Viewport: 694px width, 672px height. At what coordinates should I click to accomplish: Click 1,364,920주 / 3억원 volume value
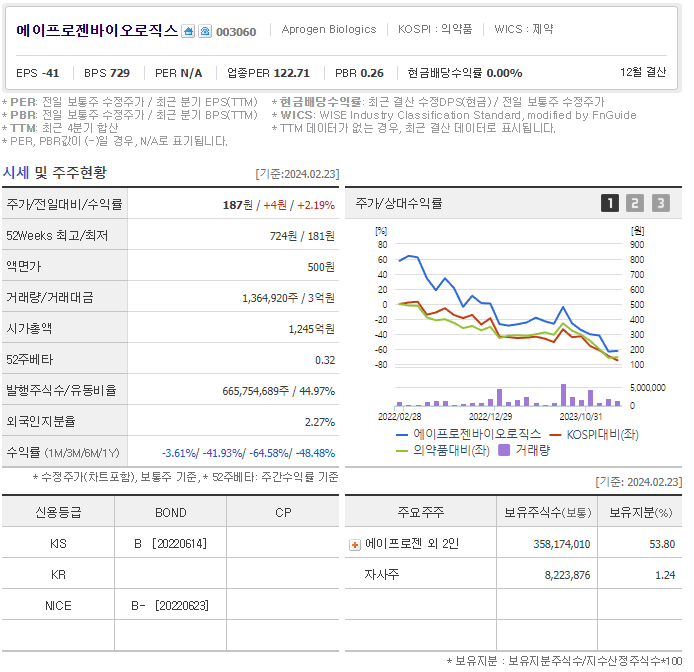288,298
